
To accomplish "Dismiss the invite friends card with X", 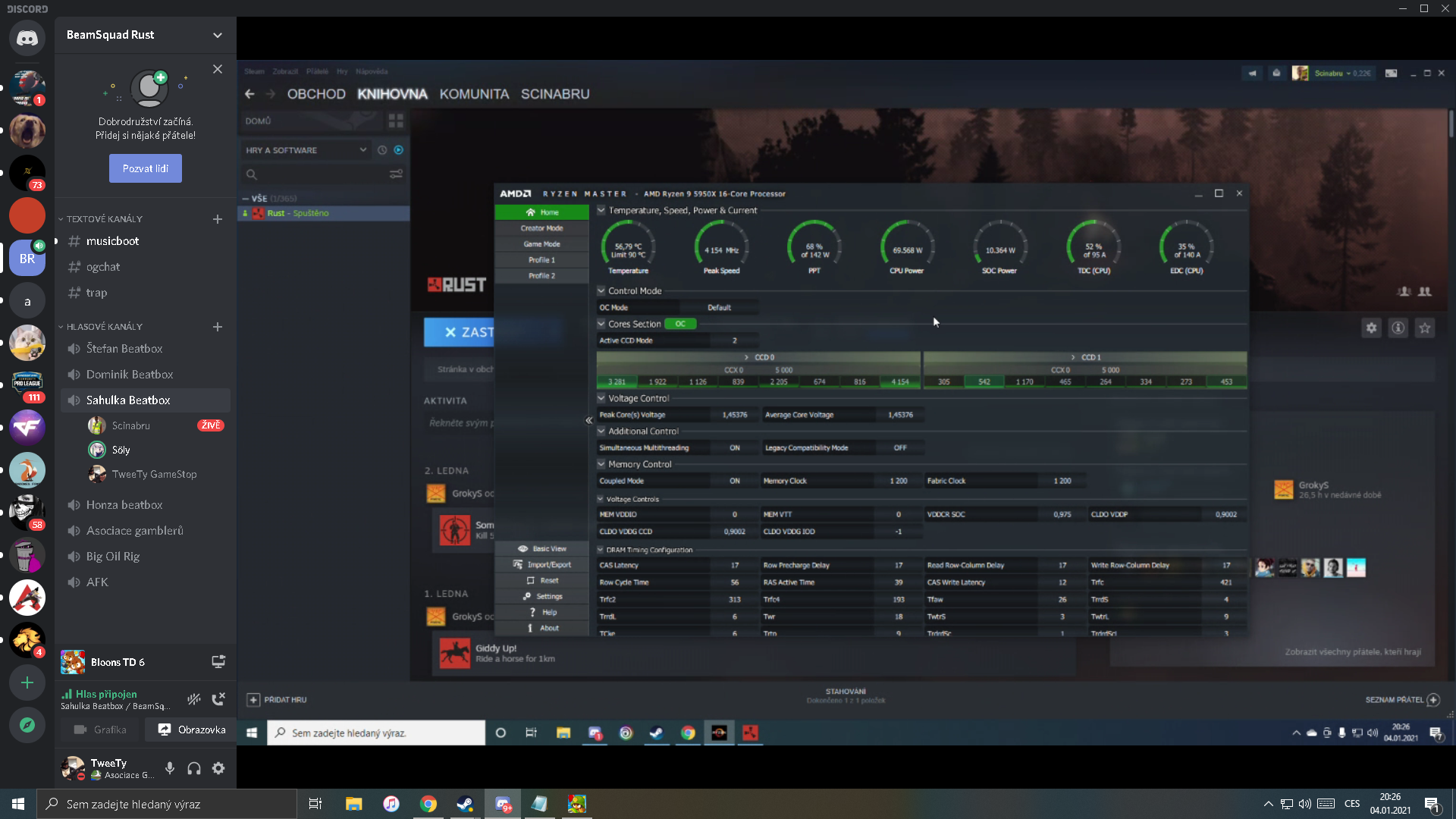I will (218, 69).
